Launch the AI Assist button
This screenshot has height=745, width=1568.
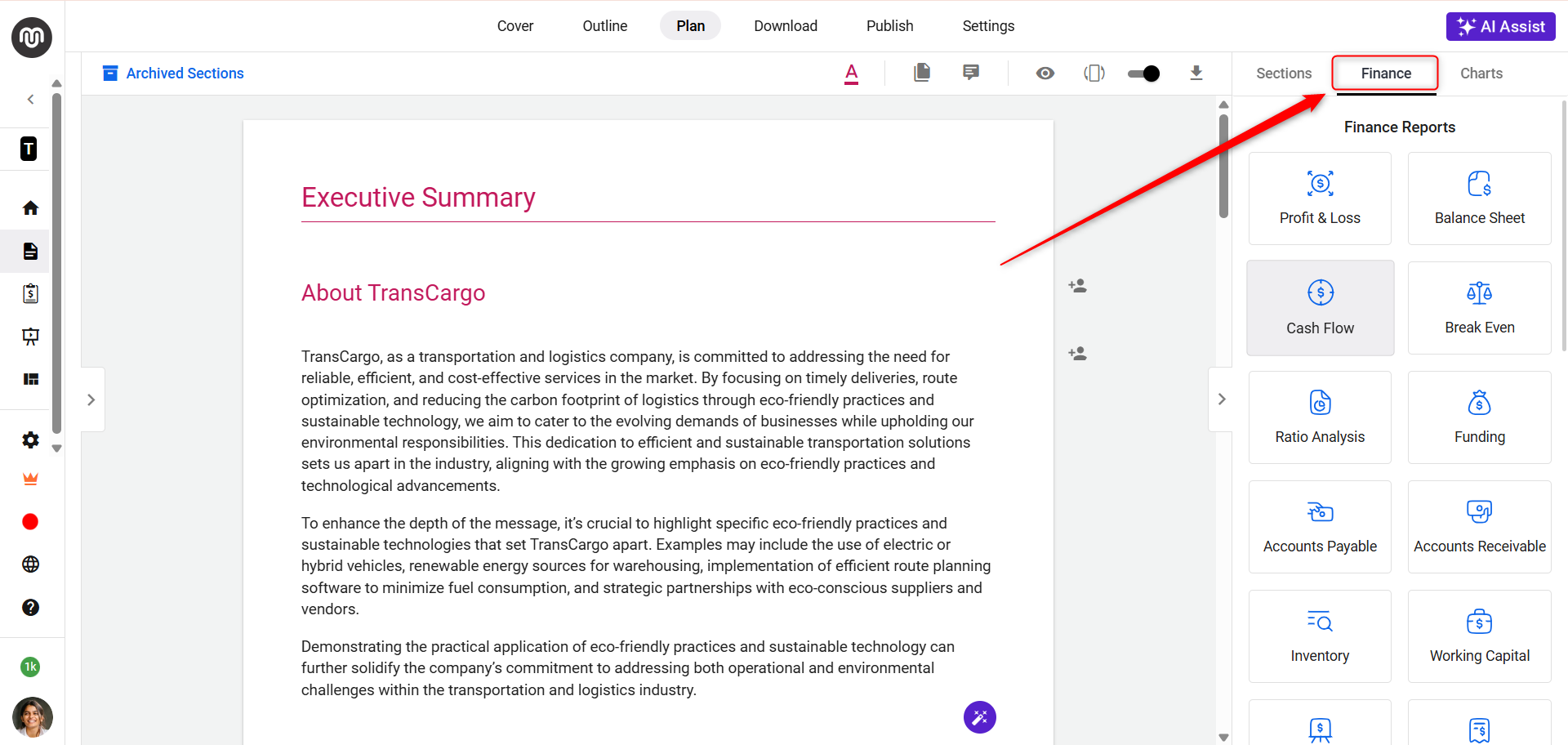(1501, 26)
